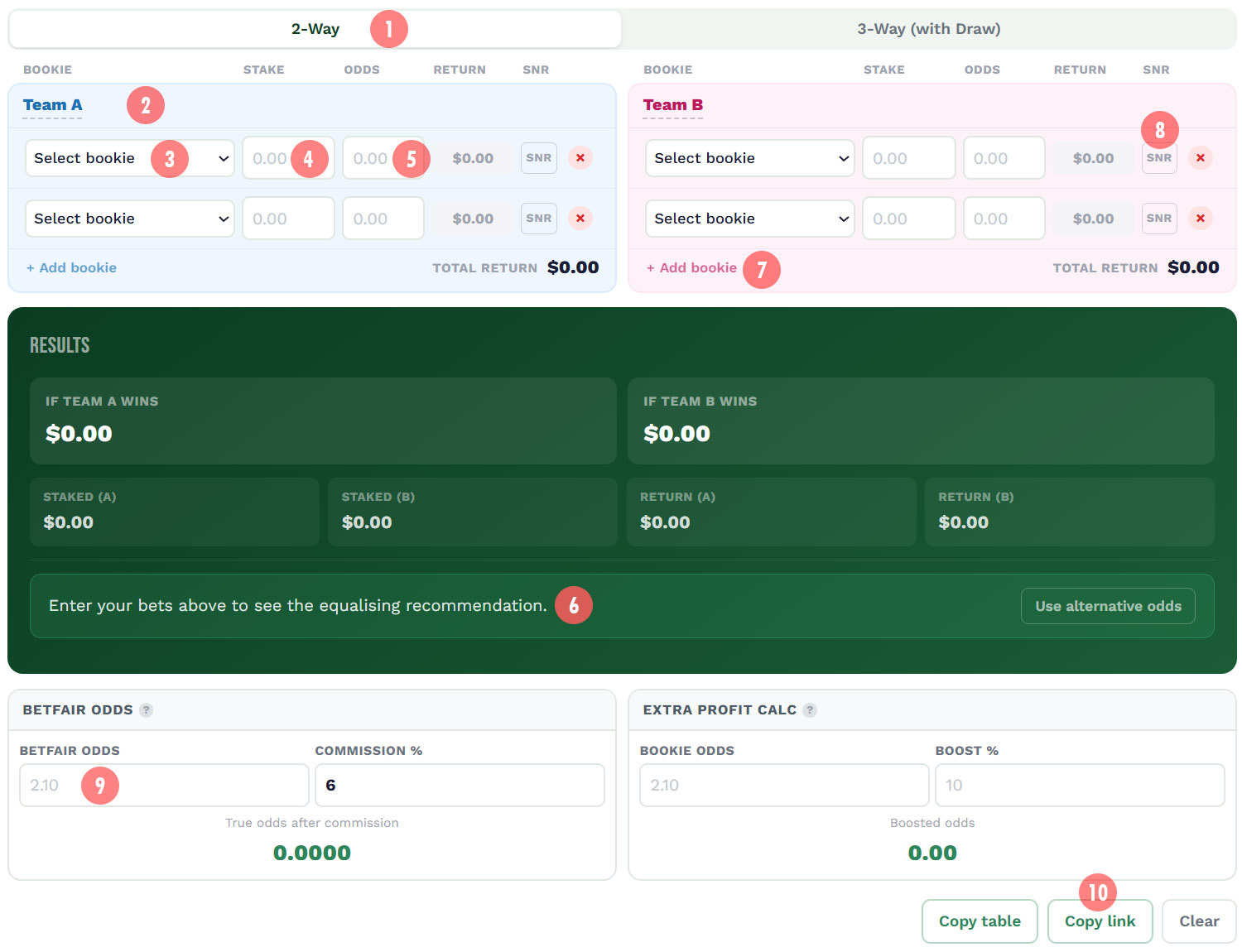Switch to 3-Way (with Draw) tab
Viewport: 1242px width, 952px height.
click(929, 29)
